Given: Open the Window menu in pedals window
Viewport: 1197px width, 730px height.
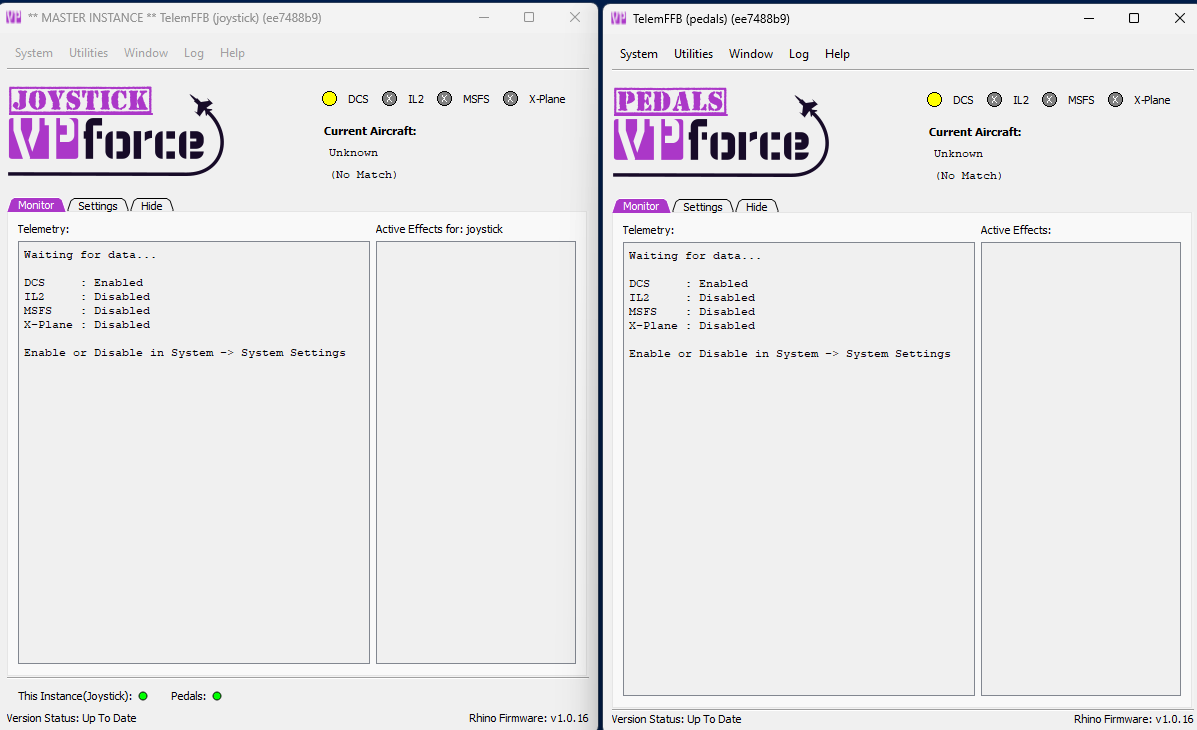Looking at the screenshot, I should [x=750, y=53].
